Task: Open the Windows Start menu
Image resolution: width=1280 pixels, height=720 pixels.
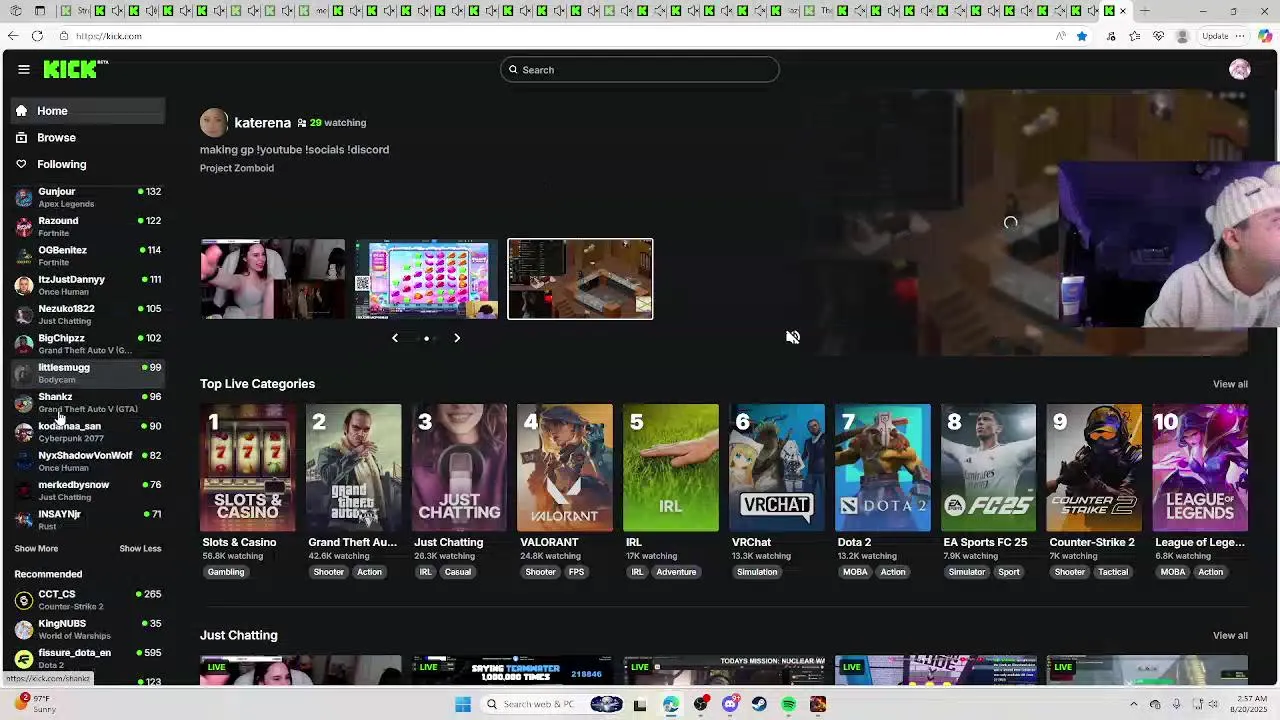Action: click(463, 704)
